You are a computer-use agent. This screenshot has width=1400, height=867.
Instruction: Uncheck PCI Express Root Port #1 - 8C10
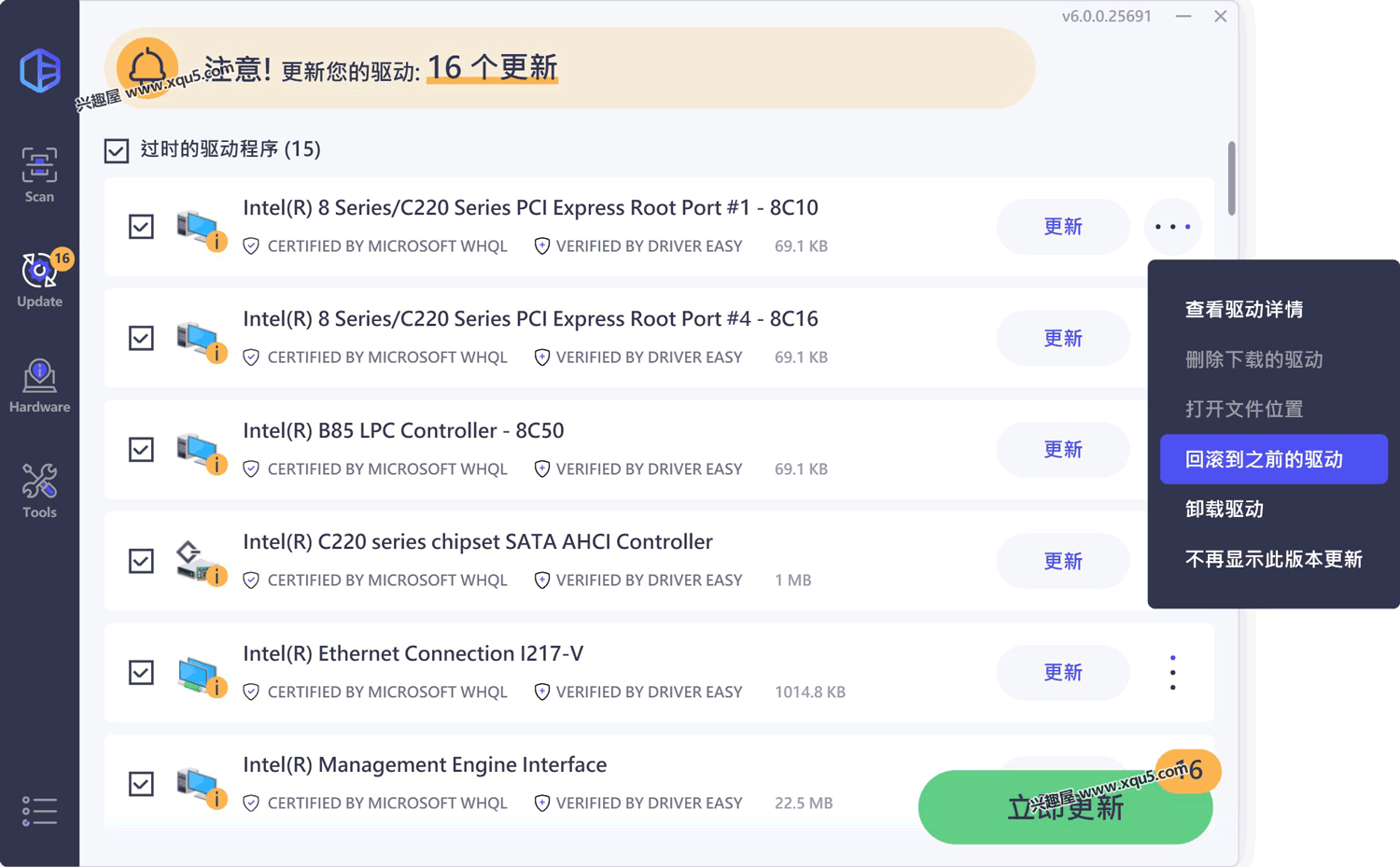pyautogui.click(x=141, y=227)
